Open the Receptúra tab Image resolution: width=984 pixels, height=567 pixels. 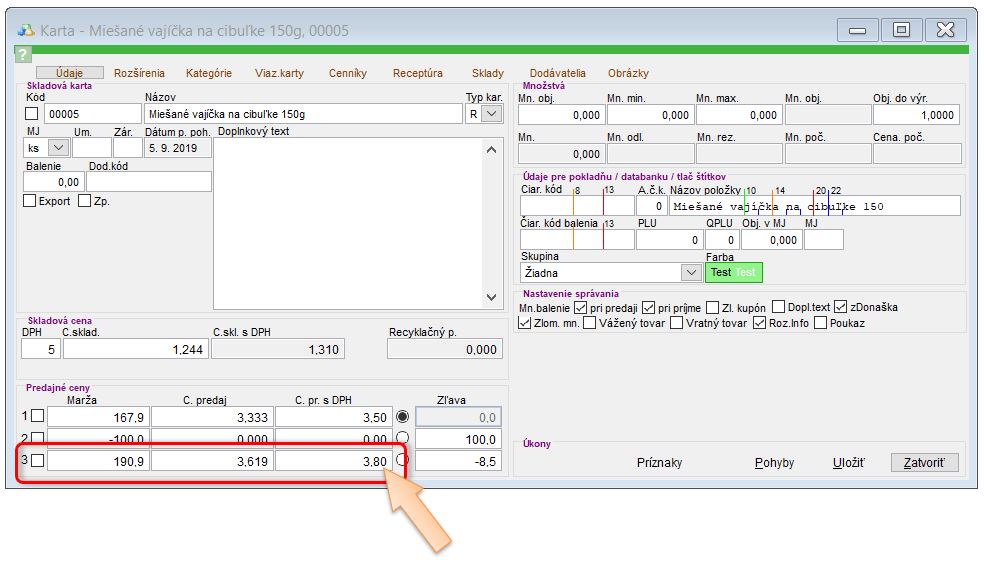tap(417, 73)
